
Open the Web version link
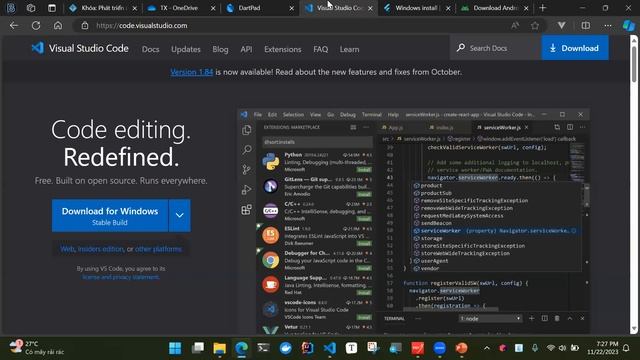tap(67, 249)
